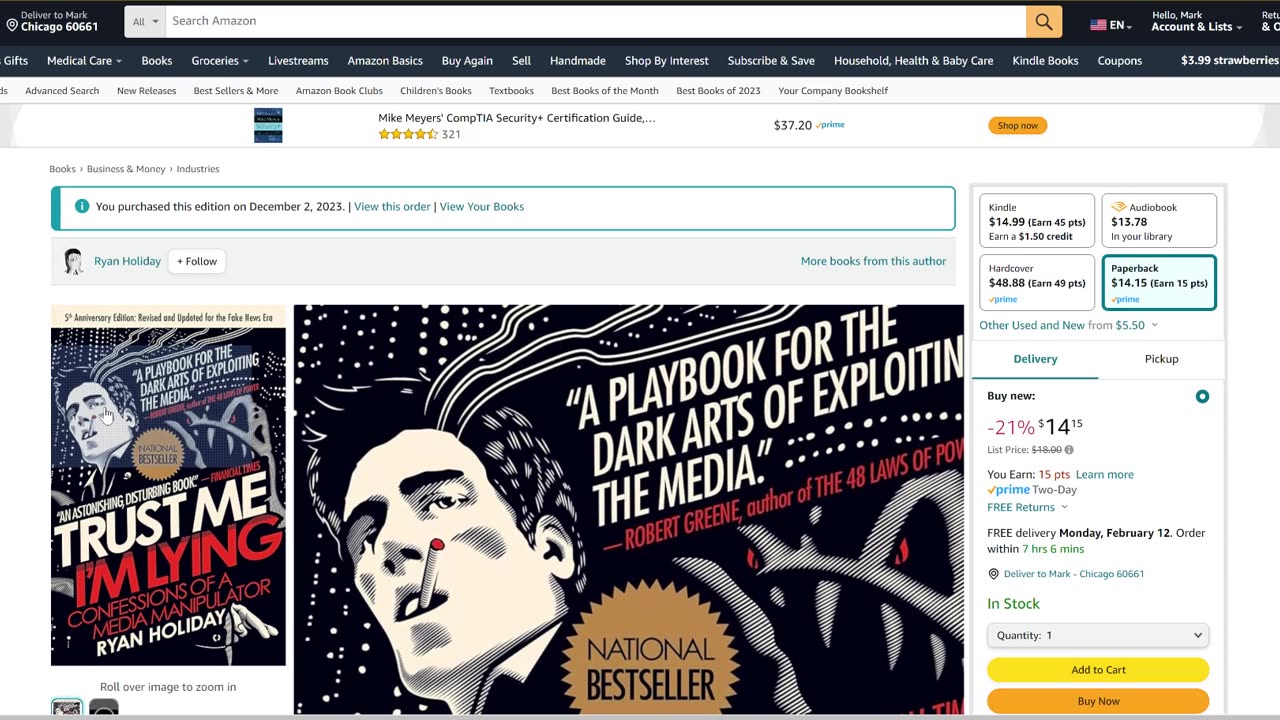Click the orange search magnifier icon
Viewport: 1280px width, 720px height.
click(1044, 21)
